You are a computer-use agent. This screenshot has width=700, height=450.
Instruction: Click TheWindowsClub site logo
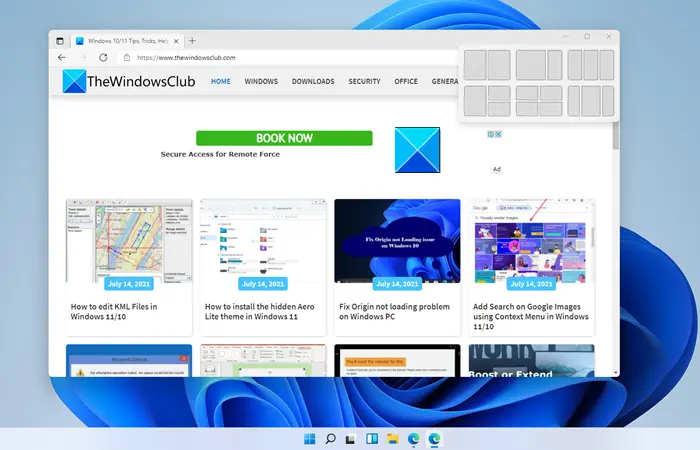(129, 81)
